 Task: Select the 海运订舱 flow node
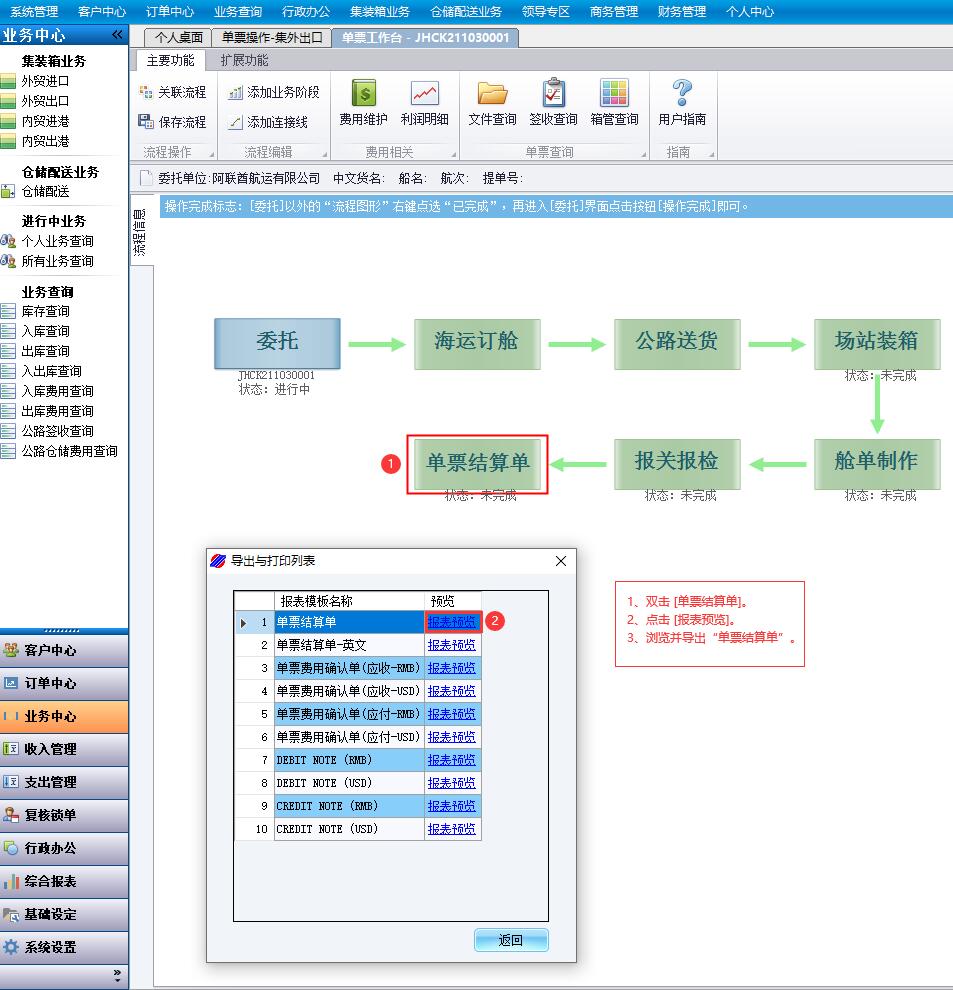[x=477, y=343]
